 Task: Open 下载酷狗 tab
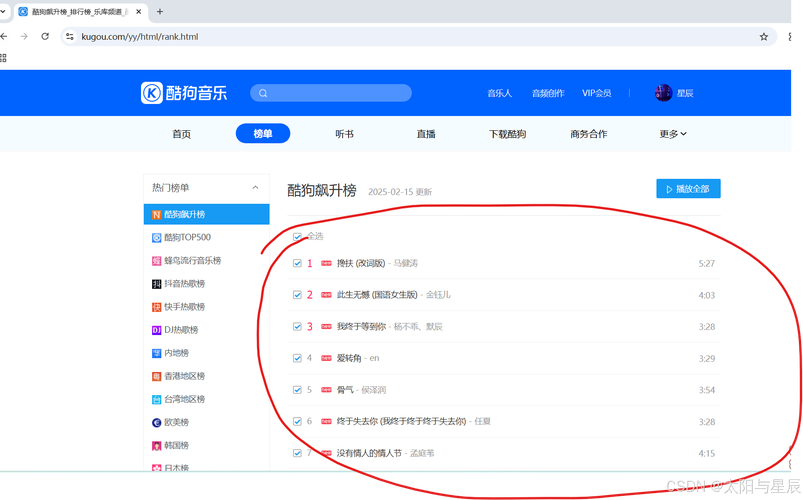click(x=507, y=134)
